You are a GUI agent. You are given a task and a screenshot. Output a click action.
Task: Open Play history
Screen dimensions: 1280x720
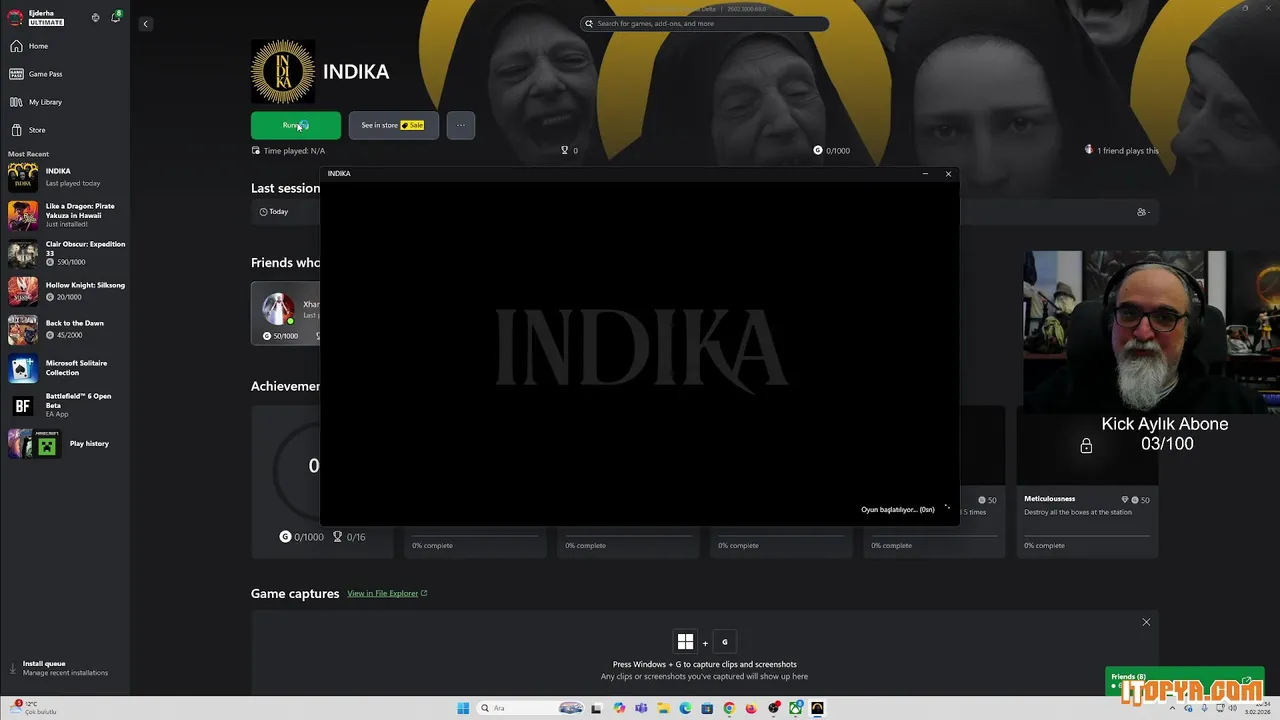coord(65,443)
